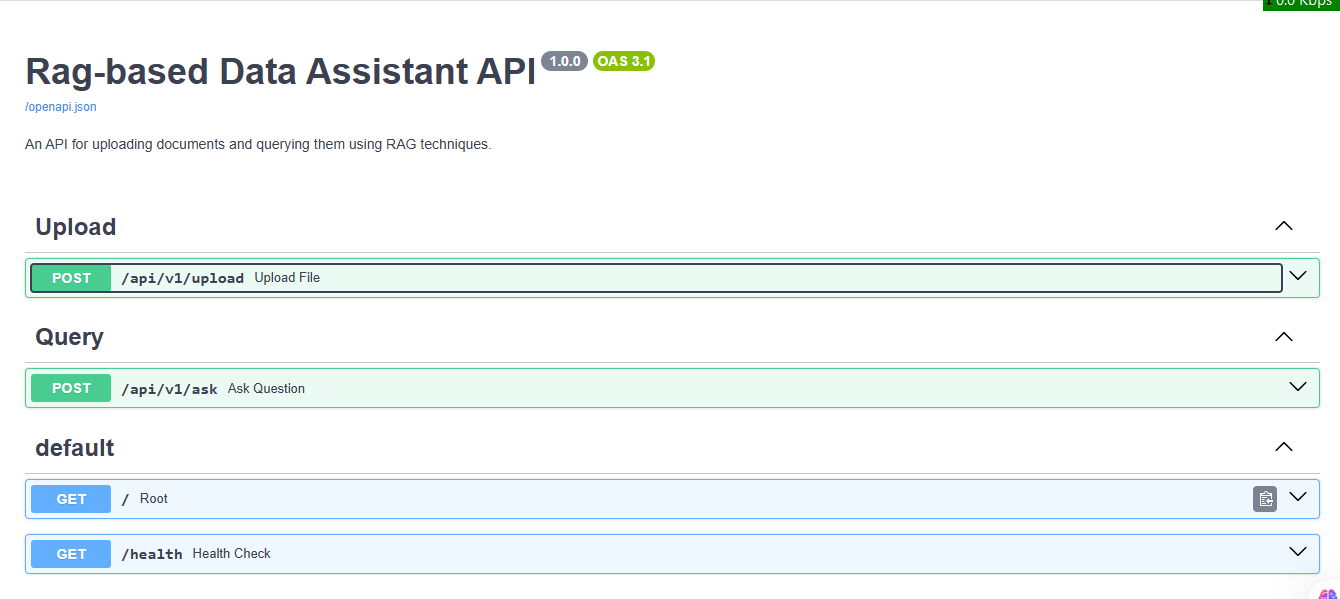This screenshot has width=1340, height=599.
Task: Click the 1.0.0 version badge
Action: point(564,61)
